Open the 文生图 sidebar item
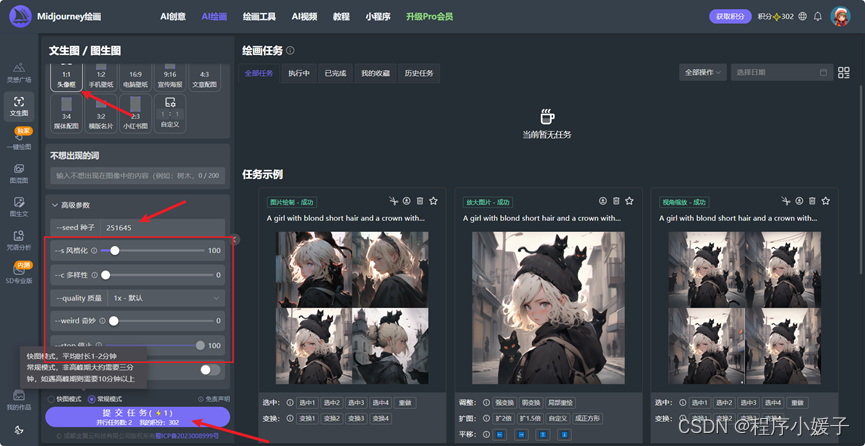This screenshot has height=446, width=865. 19,106
